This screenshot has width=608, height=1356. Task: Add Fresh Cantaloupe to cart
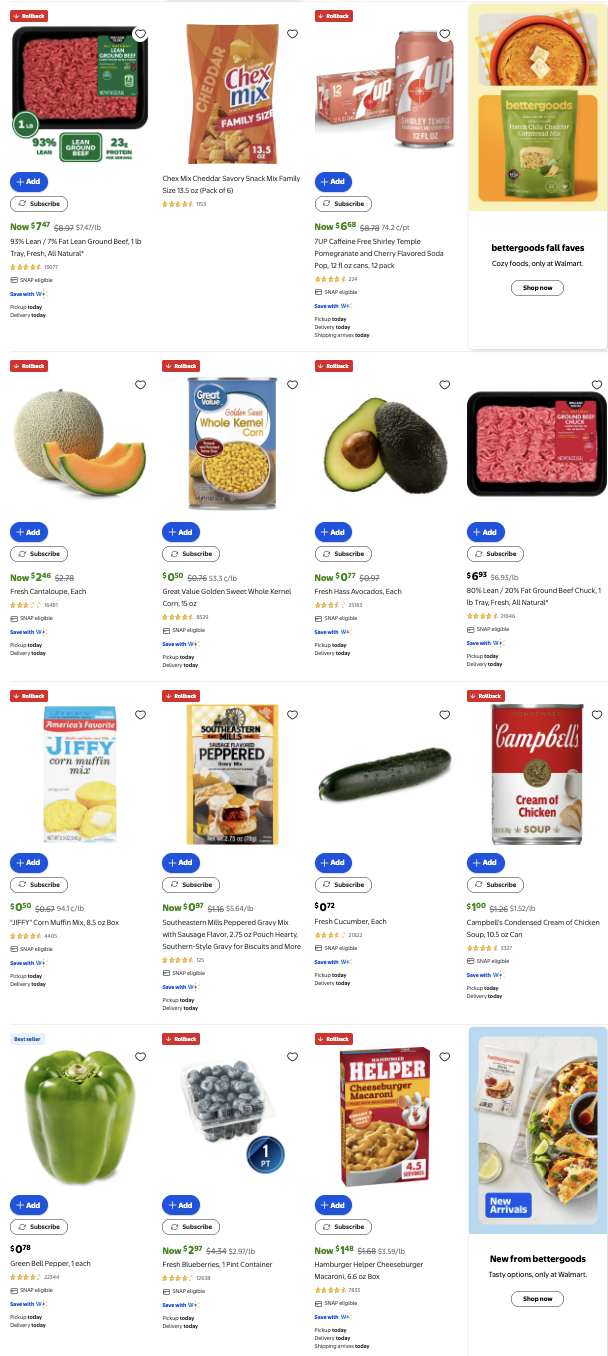pyautogui.click(x=28, y=531)
